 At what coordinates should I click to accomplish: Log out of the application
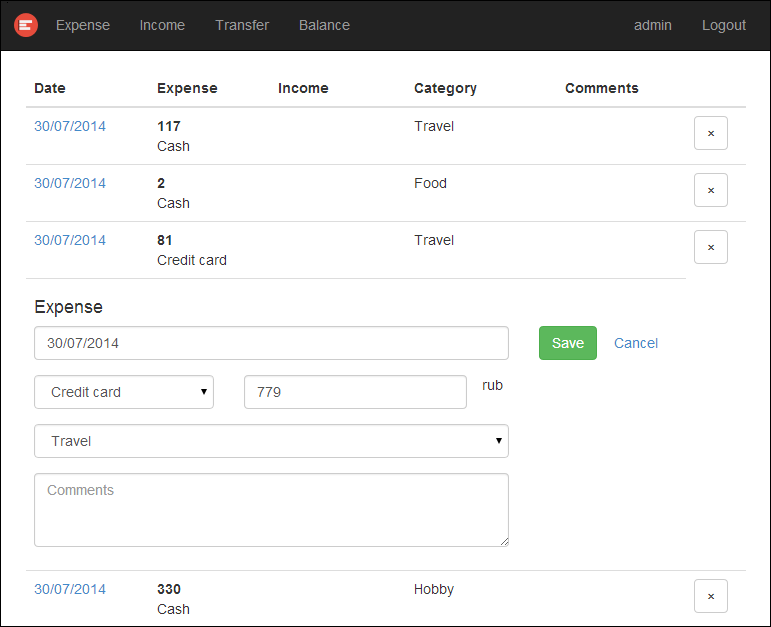(724, 25)
